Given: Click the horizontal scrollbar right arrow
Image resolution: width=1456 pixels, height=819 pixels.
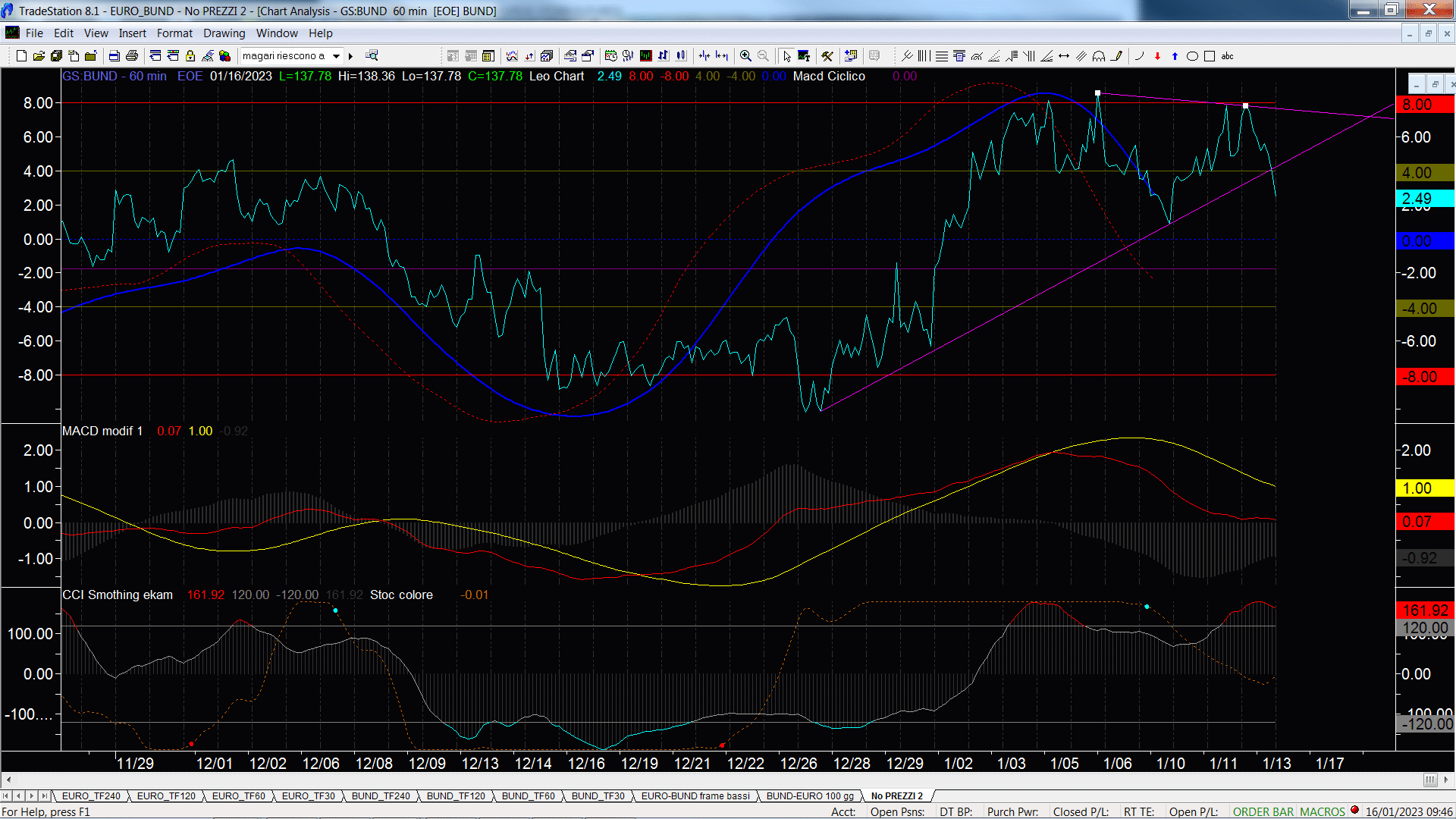Looking at the screenshot, I should pos(1447,780).
